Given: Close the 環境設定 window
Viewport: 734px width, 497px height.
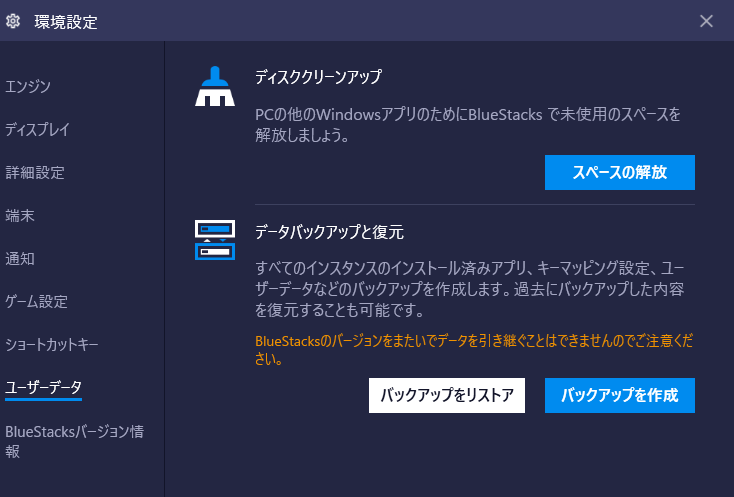Looking at the screenshot, I should 706,21.
